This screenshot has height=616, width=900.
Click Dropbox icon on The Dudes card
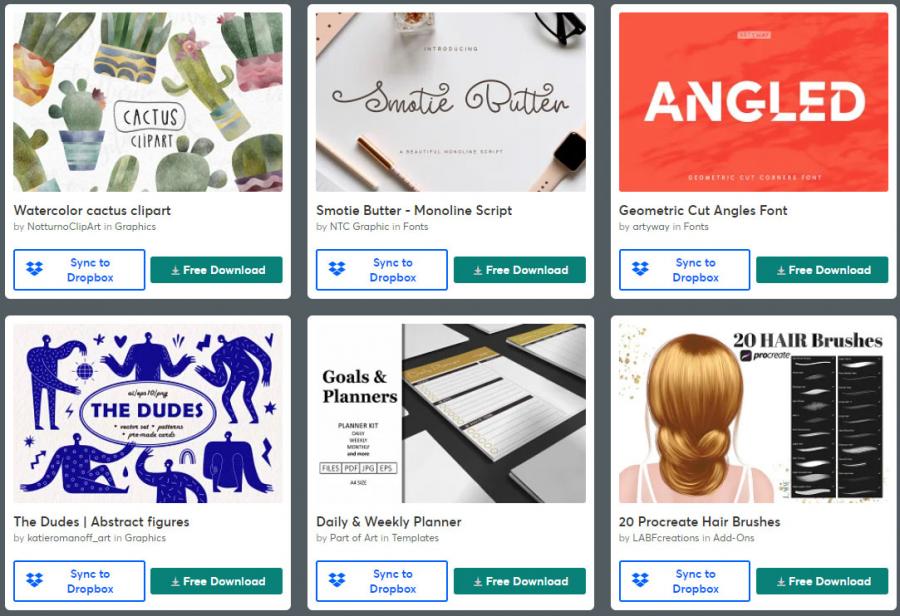coord(34,580)
